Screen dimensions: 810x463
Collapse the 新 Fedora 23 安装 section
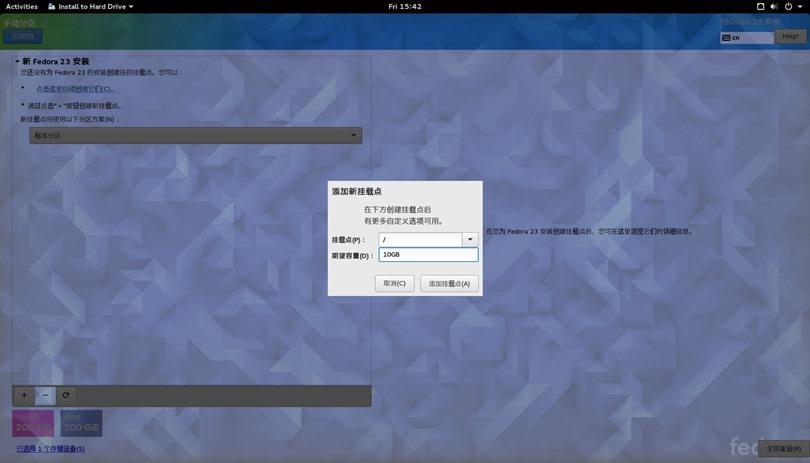tap(17, 62)
